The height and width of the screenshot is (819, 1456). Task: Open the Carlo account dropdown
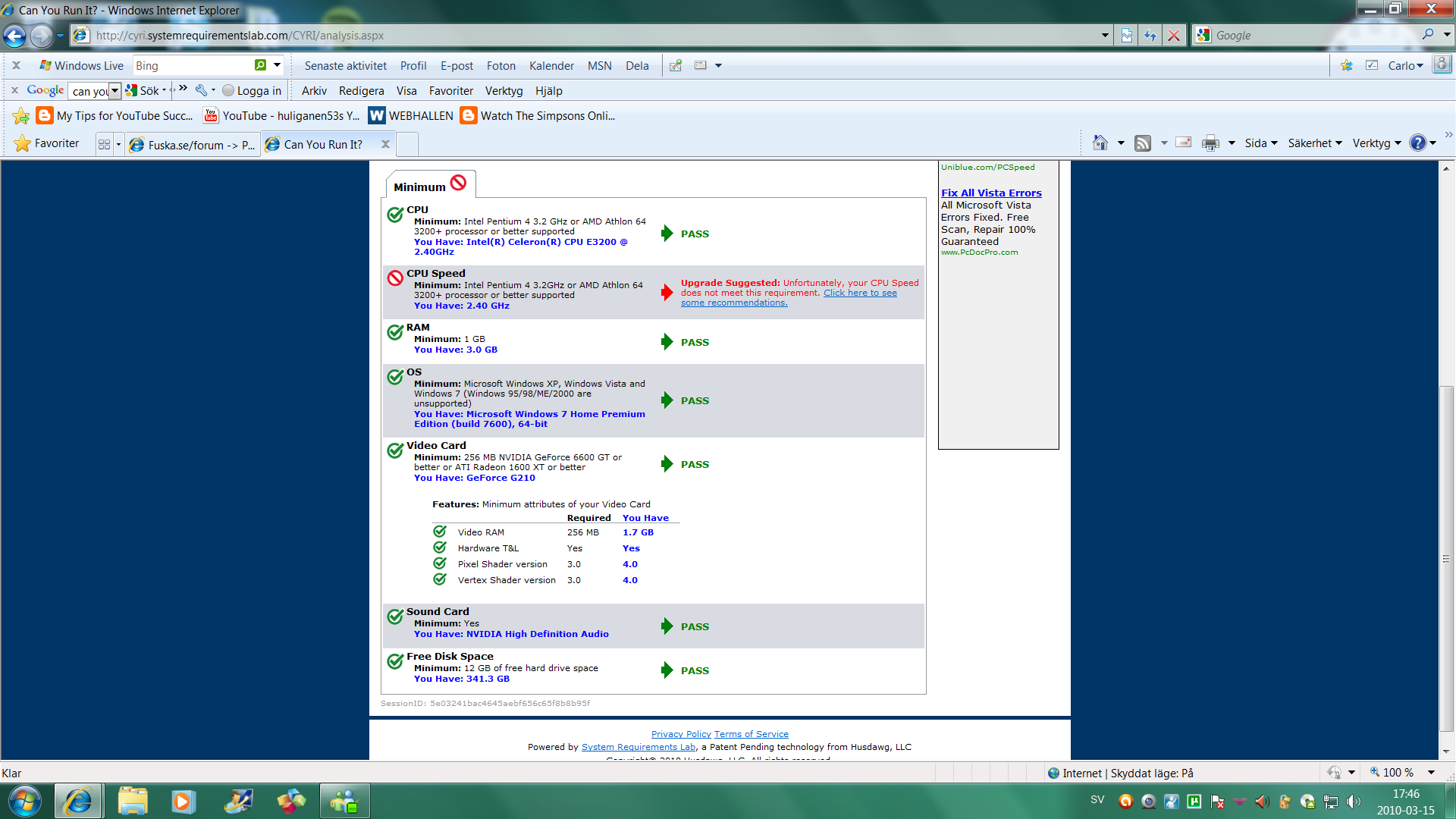pyautogui.click(x=1405, y=65)
